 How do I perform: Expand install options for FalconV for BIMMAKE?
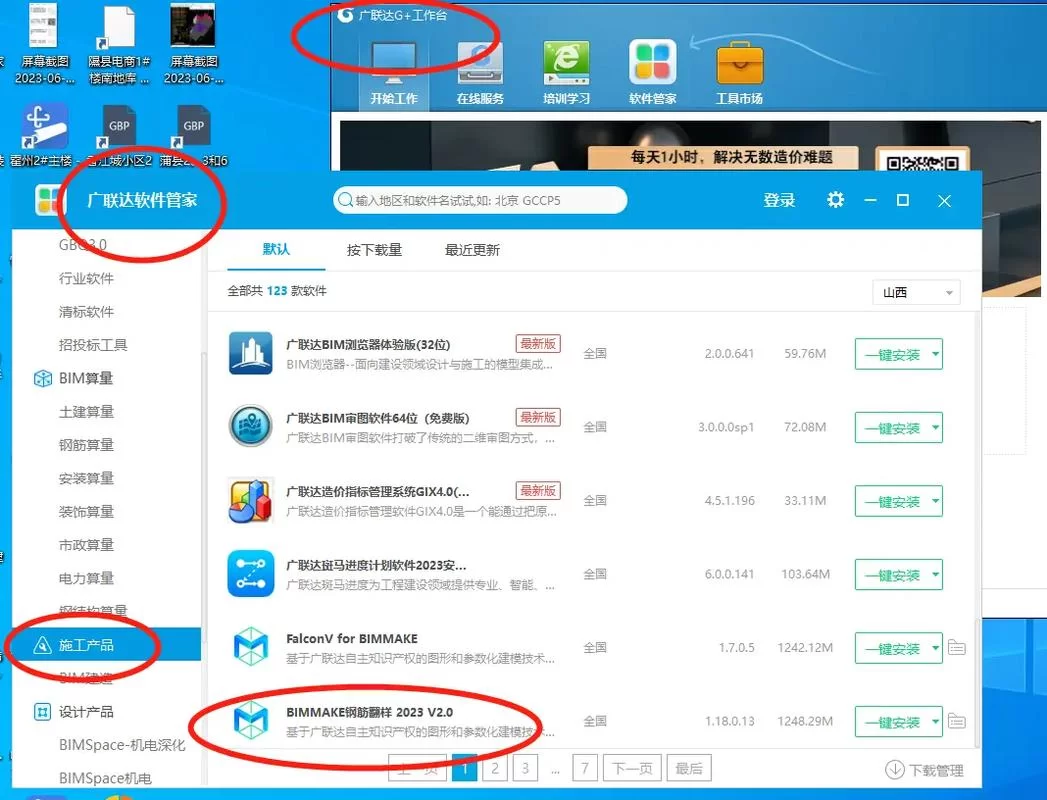[935, 648]
